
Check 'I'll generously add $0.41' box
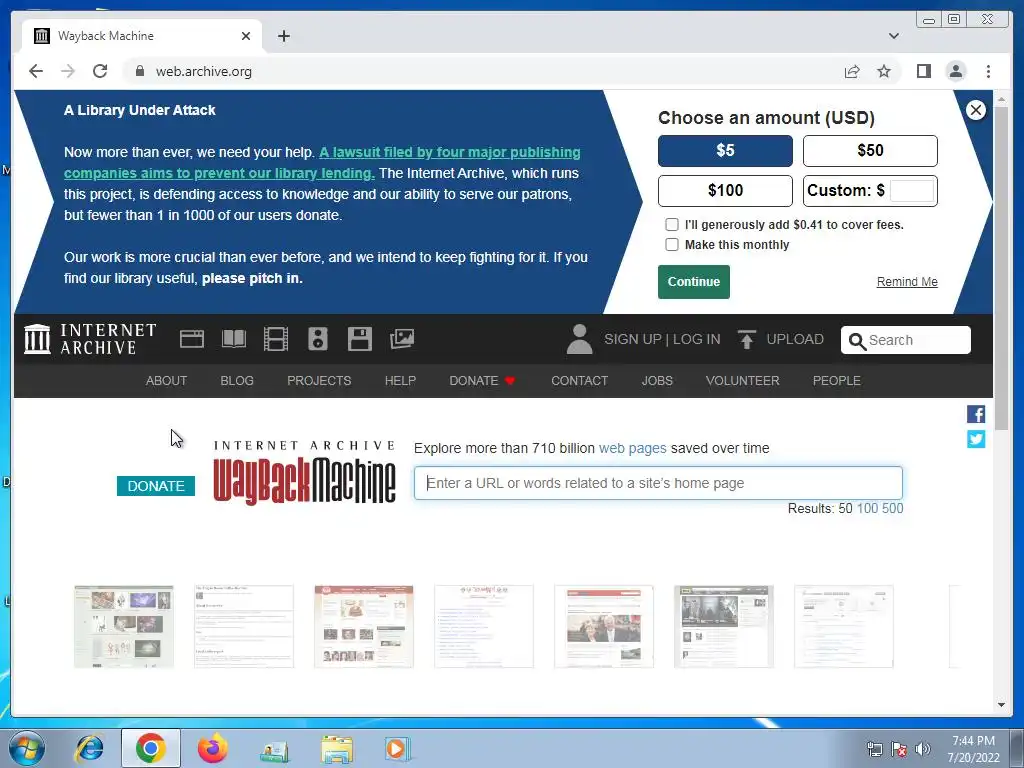click(x=671, y=225)
